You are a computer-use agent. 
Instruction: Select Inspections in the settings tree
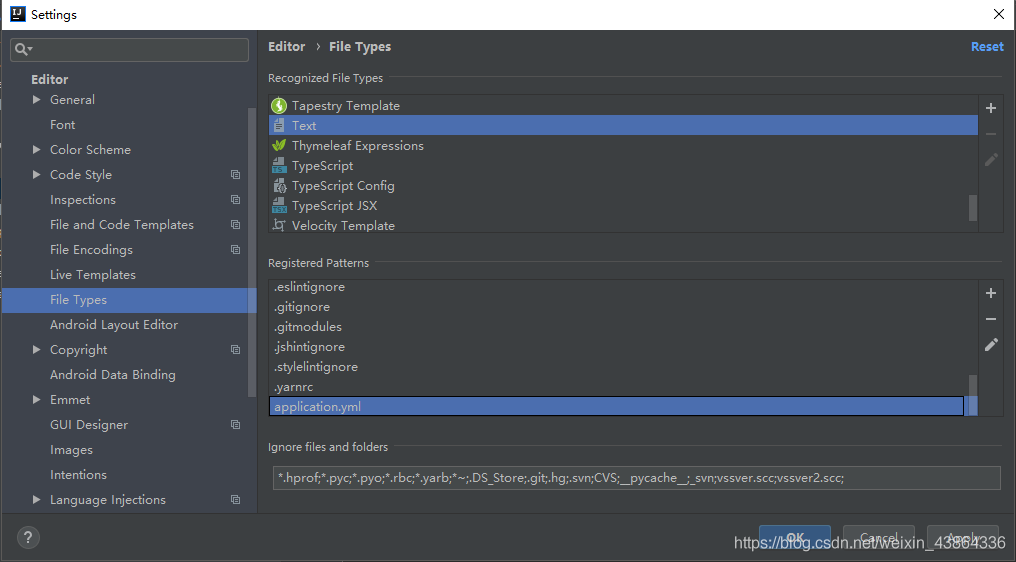pos(83,200)
